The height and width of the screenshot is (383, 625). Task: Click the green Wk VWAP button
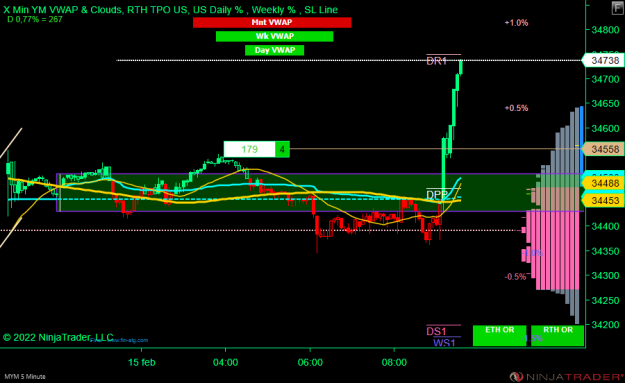pos(275,36)
